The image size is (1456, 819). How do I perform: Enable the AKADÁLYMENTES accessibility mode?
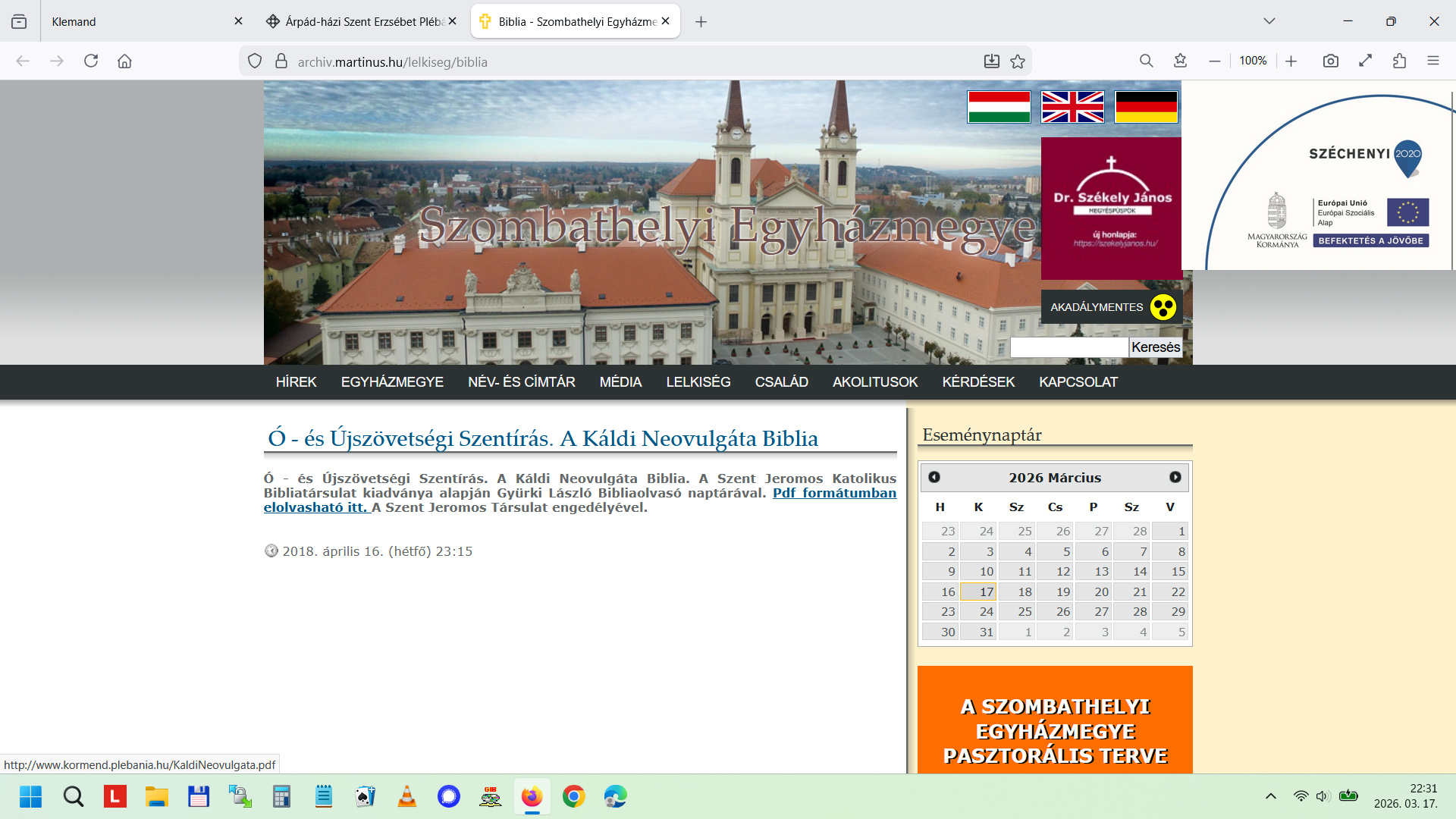(1111, 307)
